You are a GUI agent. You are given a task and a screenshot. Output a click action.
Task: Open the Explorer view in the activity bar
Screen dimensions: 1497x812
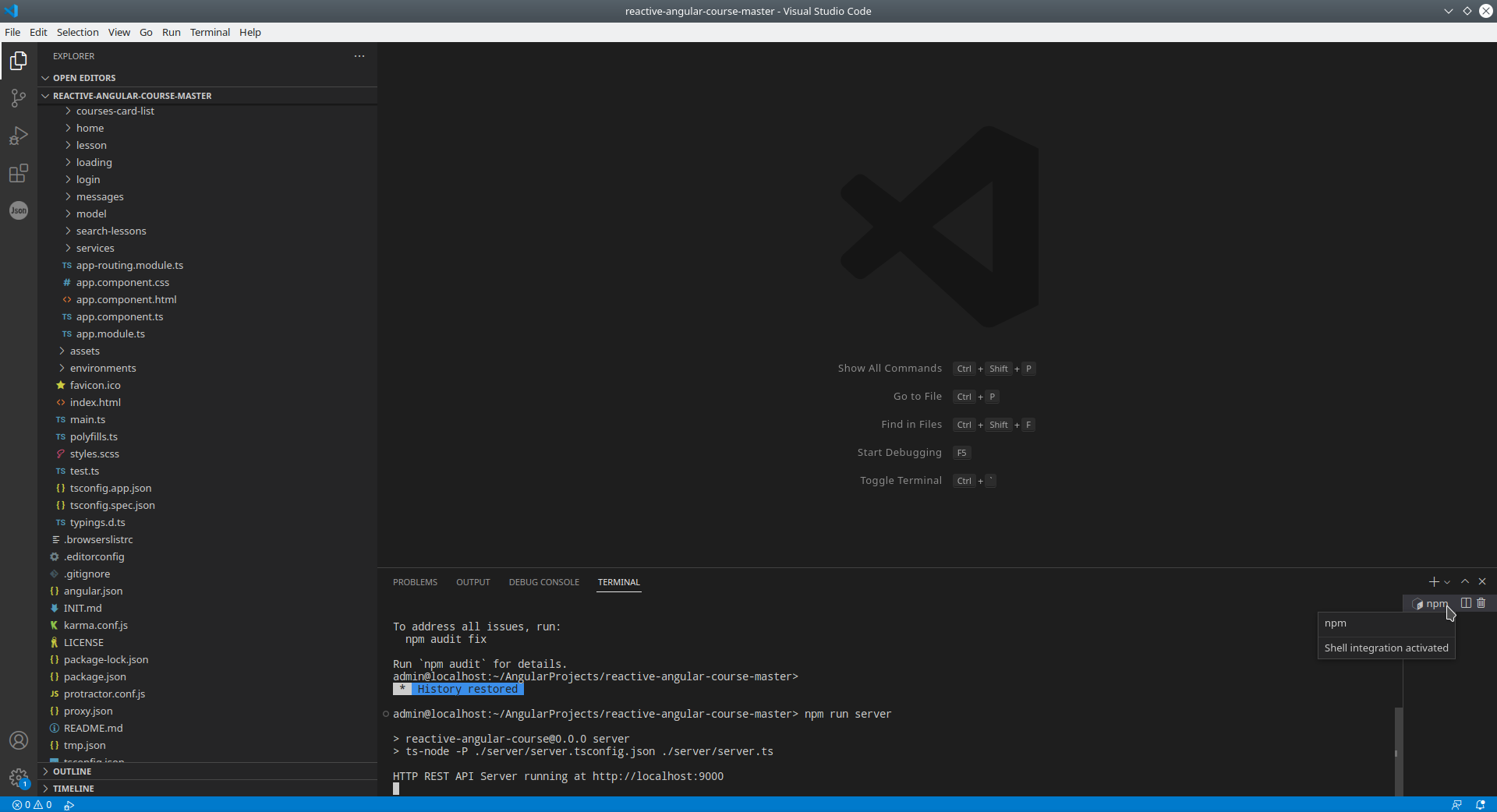[19, 61]
